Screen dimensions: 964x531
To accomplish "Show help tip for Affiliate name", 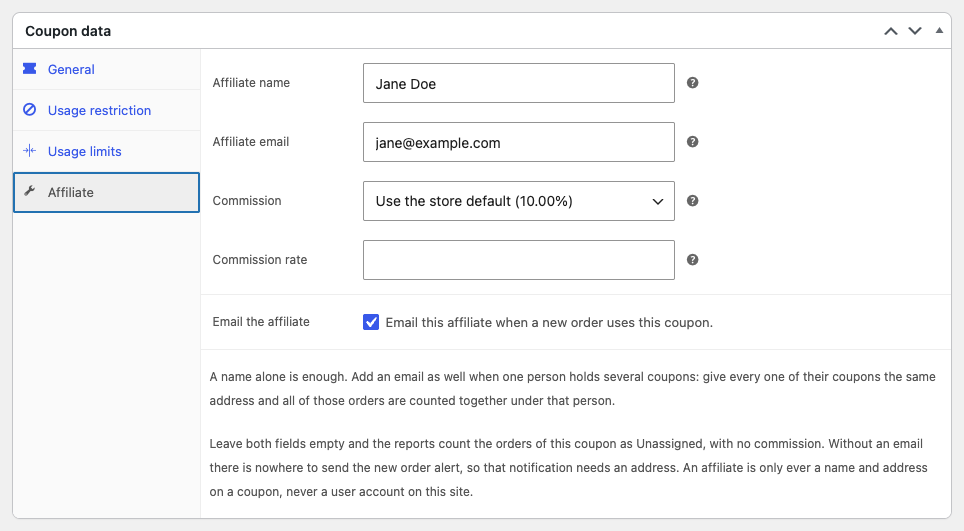I will [692, 83].
